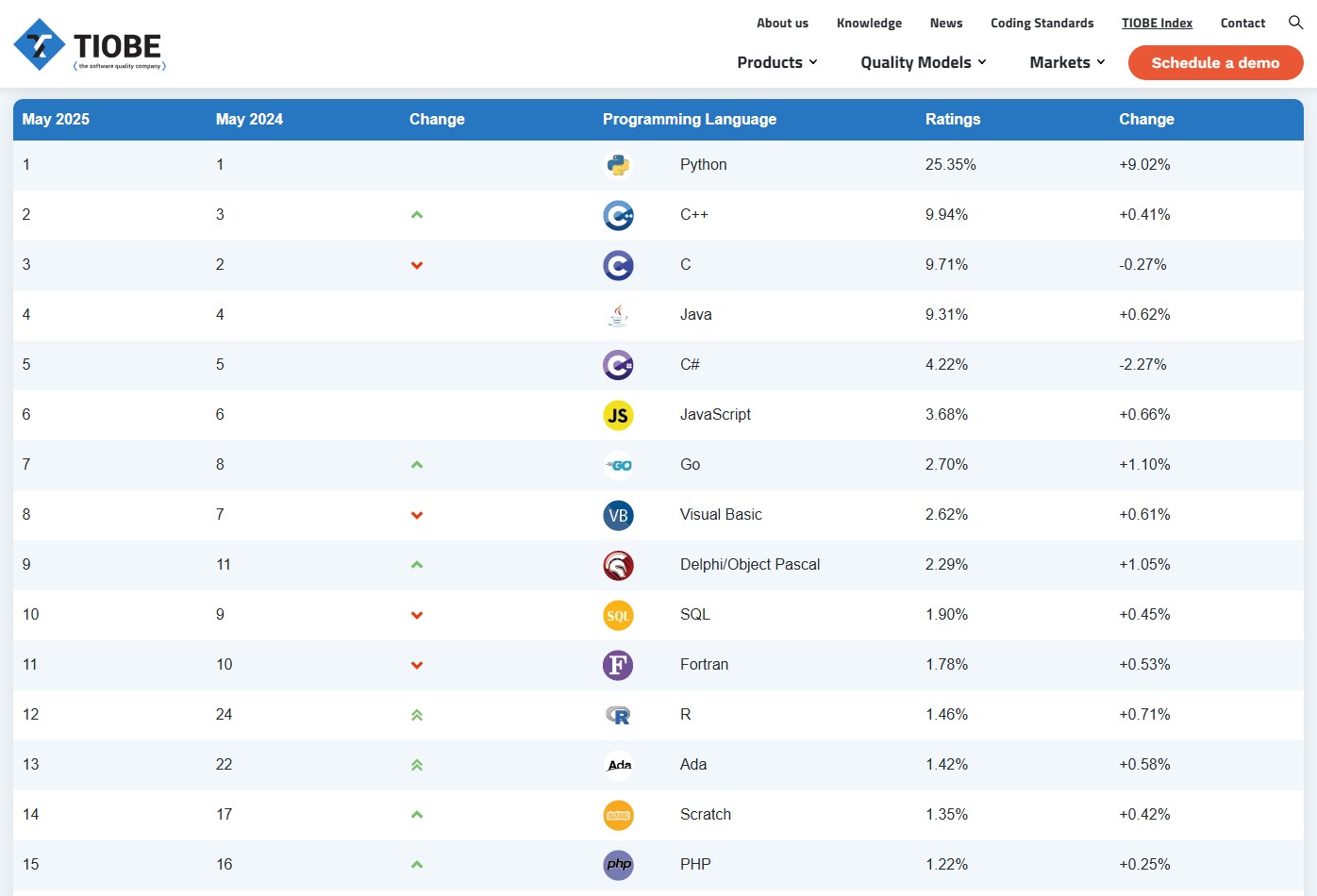
Task: Click the May 2025 column header
Action: 56,119
